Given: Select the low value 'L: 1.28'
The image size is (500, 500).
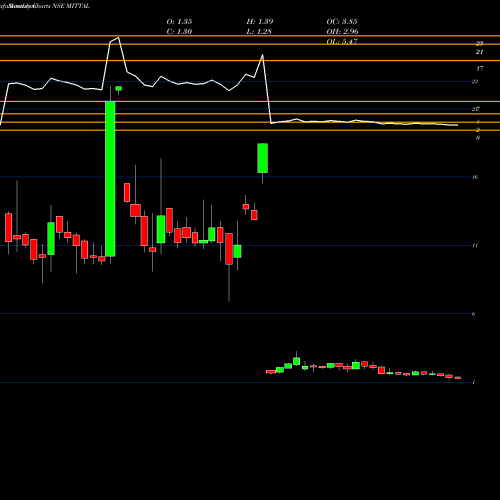Looking at the screenshot, I should 259,32.
